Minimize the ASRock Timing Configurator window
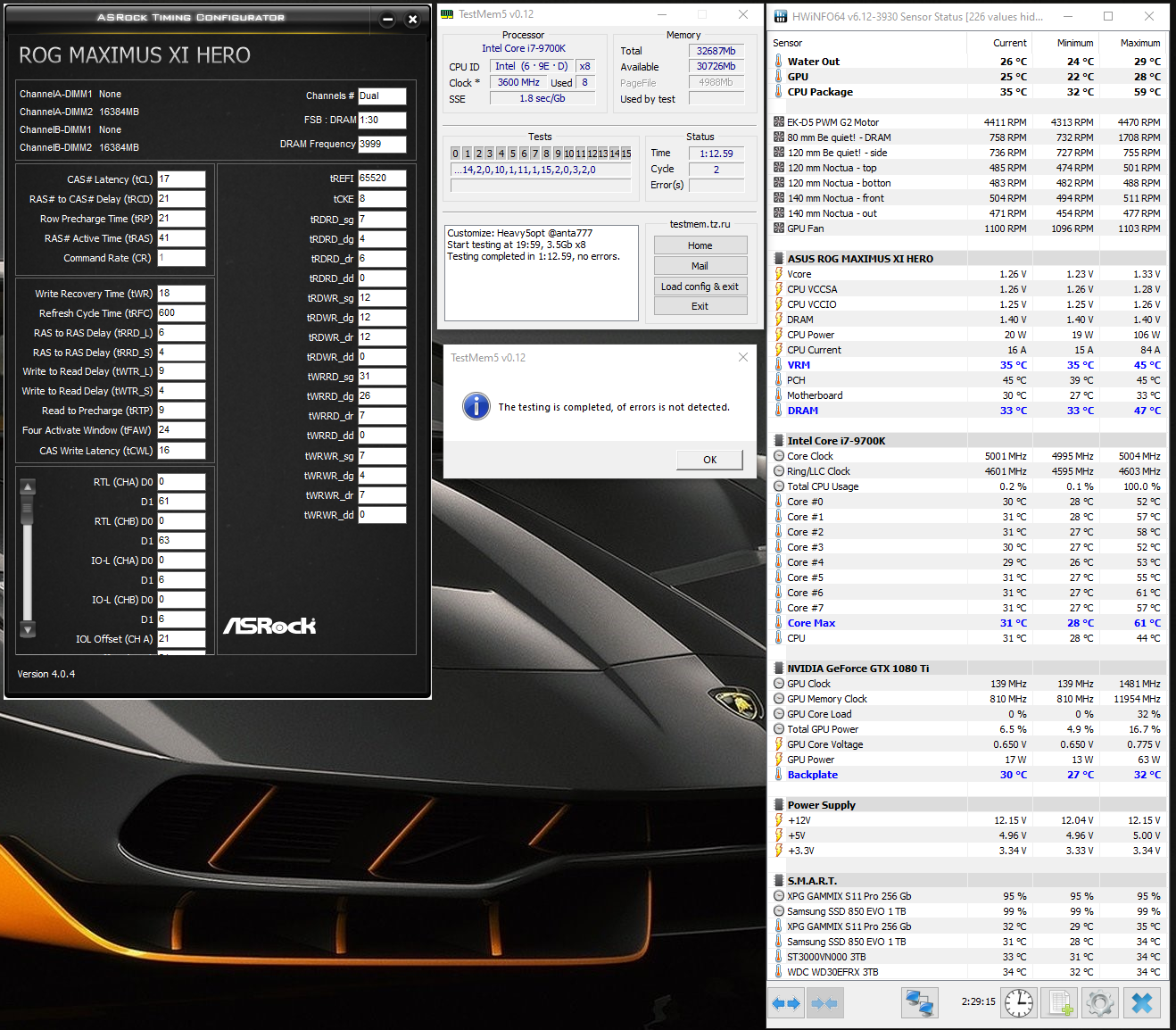This screenshot has height=1030, width=1176. (387, 19)
